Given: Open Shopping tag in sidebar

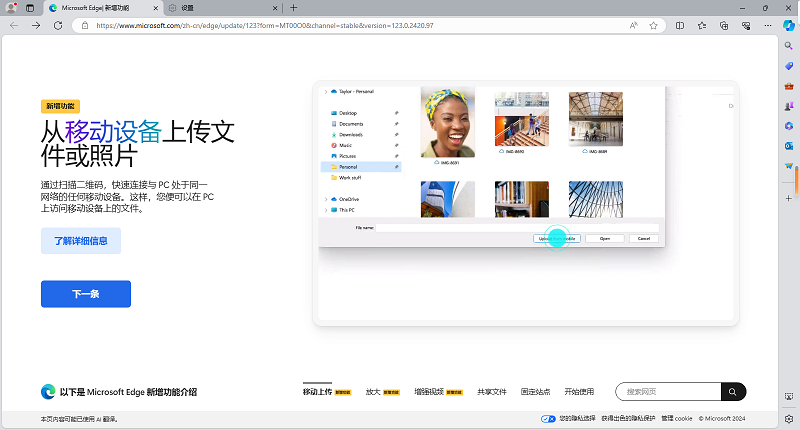Looking at the screenshot, I should 789,66.
